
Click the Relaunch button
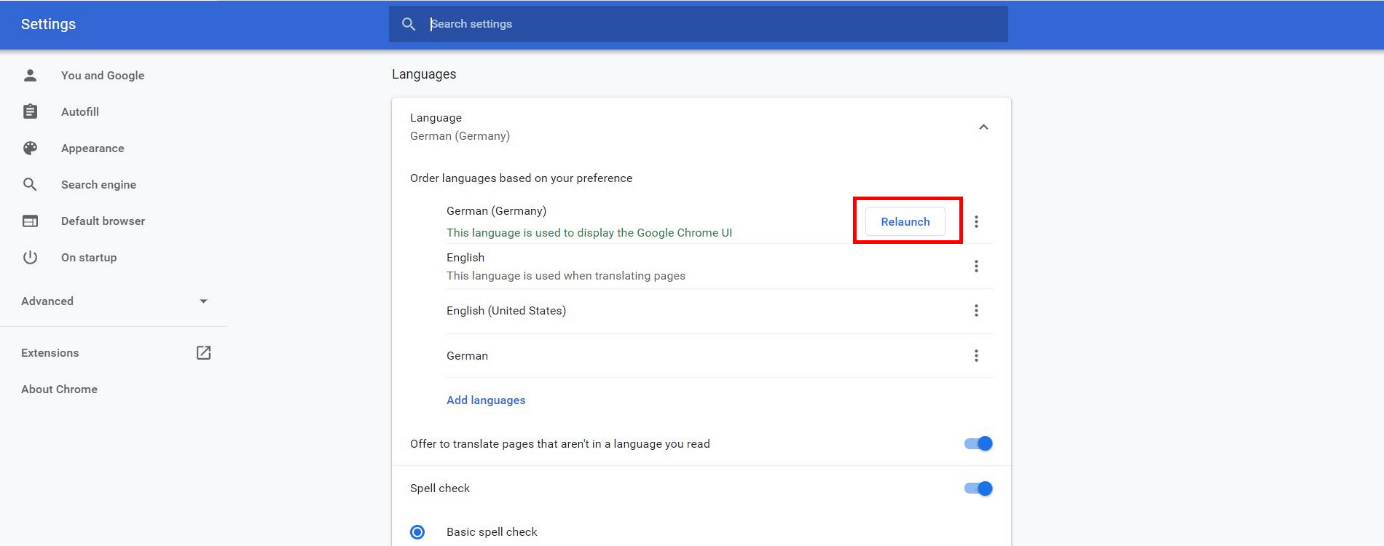[905, 222]
